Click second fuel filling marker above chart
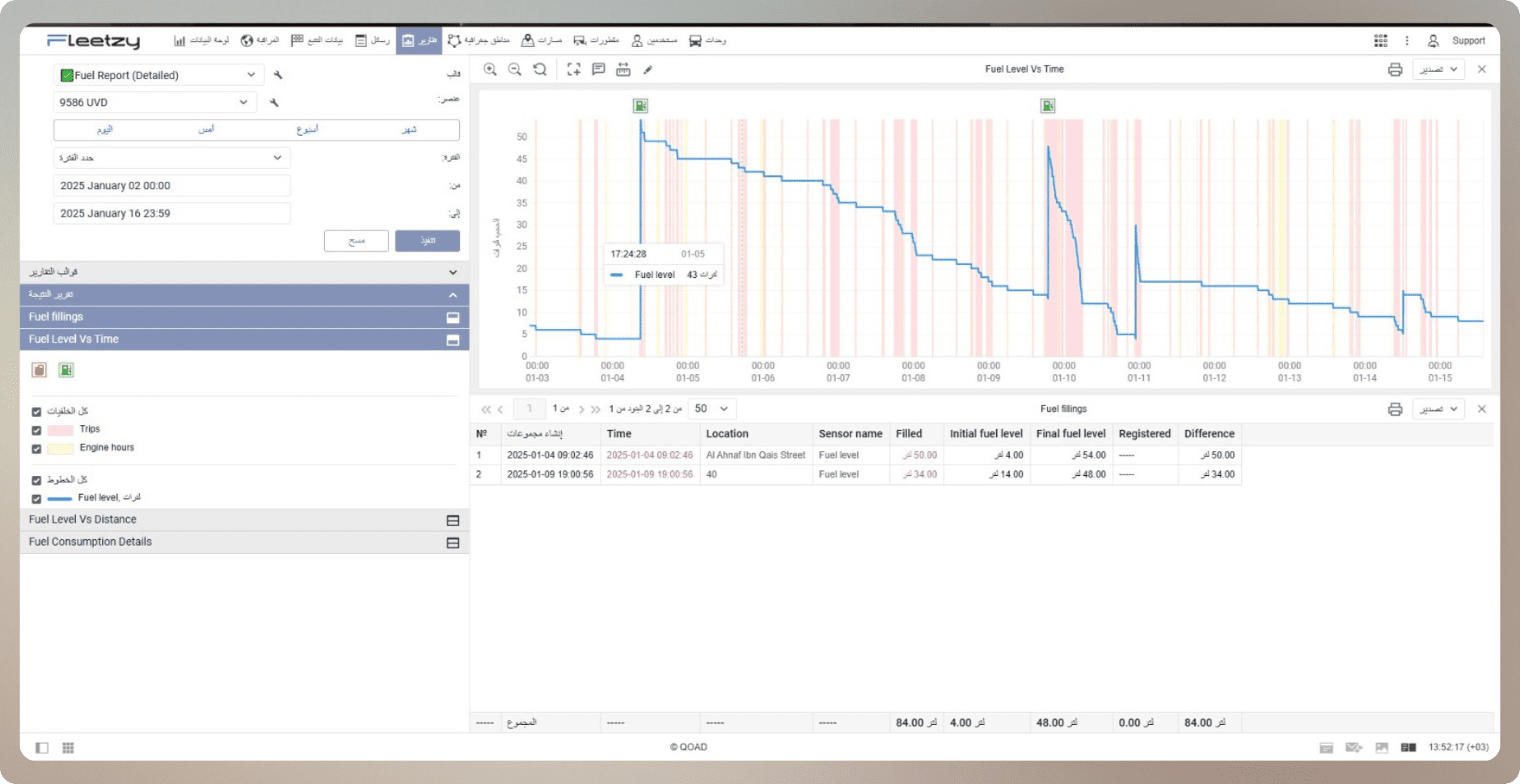Screen dimensions: 1520x784 point(1048,106)
